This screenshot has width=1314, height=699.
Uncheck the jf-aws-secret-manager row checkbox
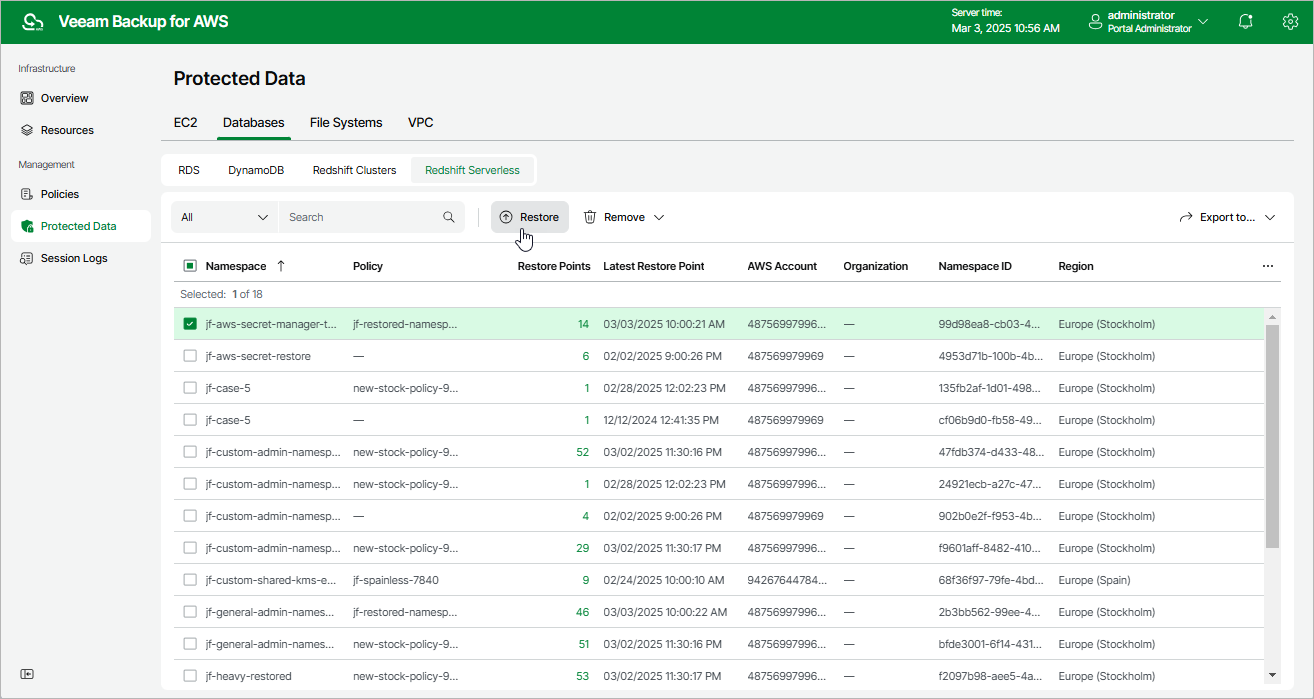click(x=190, y=324)
